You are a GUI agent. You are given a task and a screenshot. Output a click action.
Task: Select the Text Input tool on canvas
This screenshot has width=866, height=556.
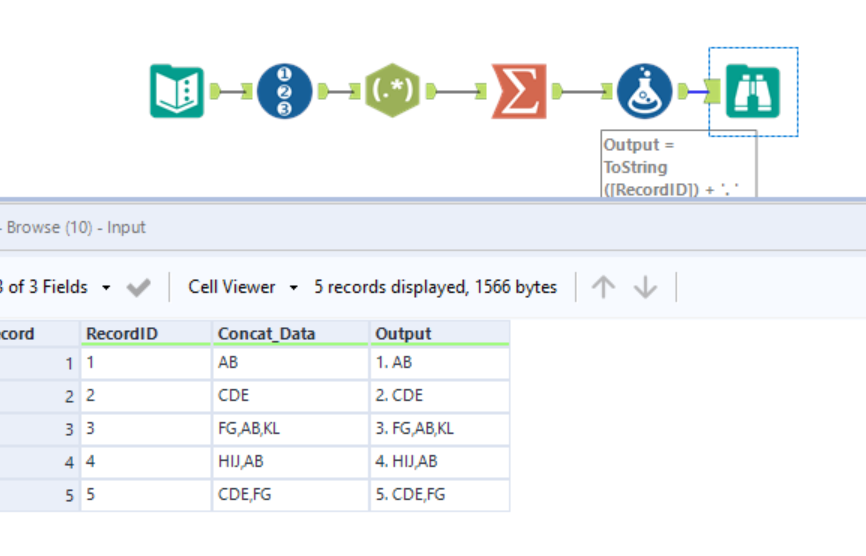[x=176, y=91]
